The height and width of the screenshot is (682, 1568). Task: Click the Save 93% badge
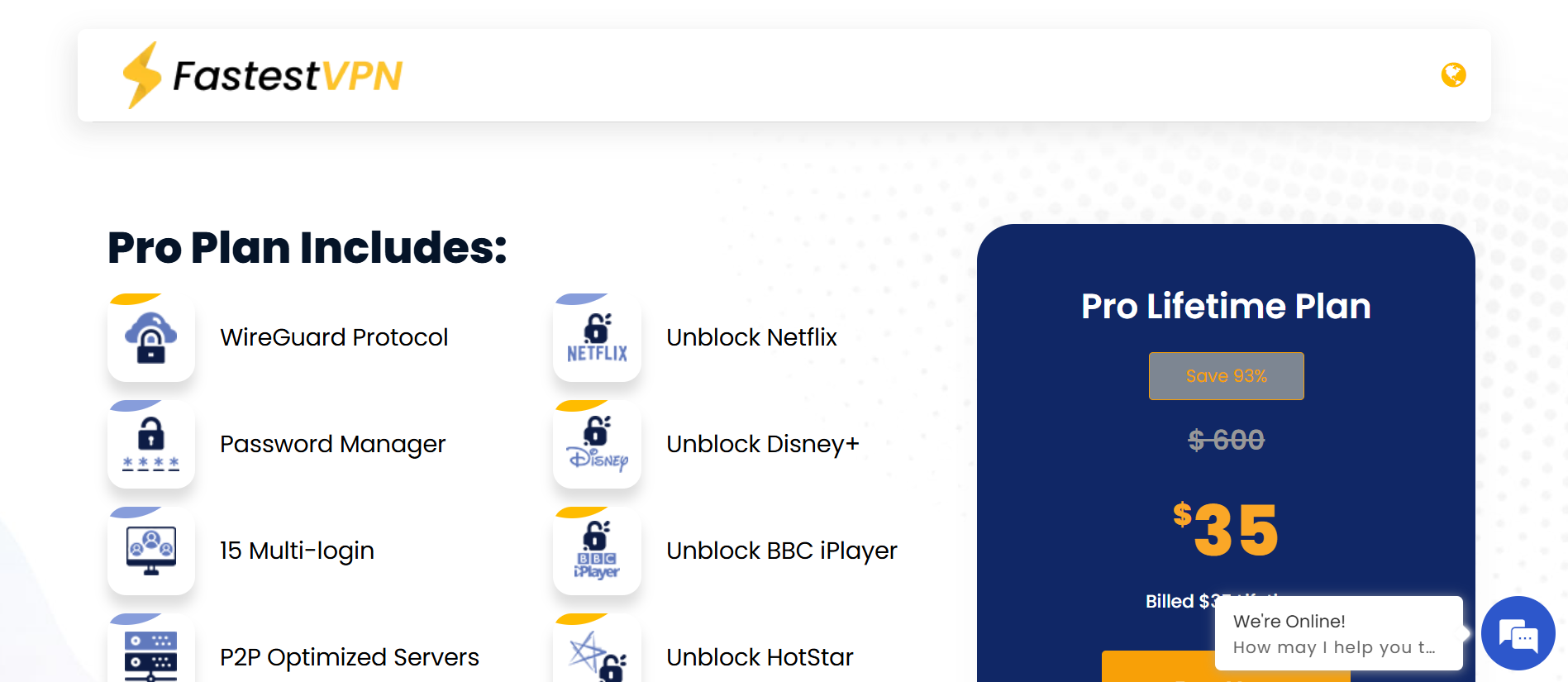click(1226, 376)
